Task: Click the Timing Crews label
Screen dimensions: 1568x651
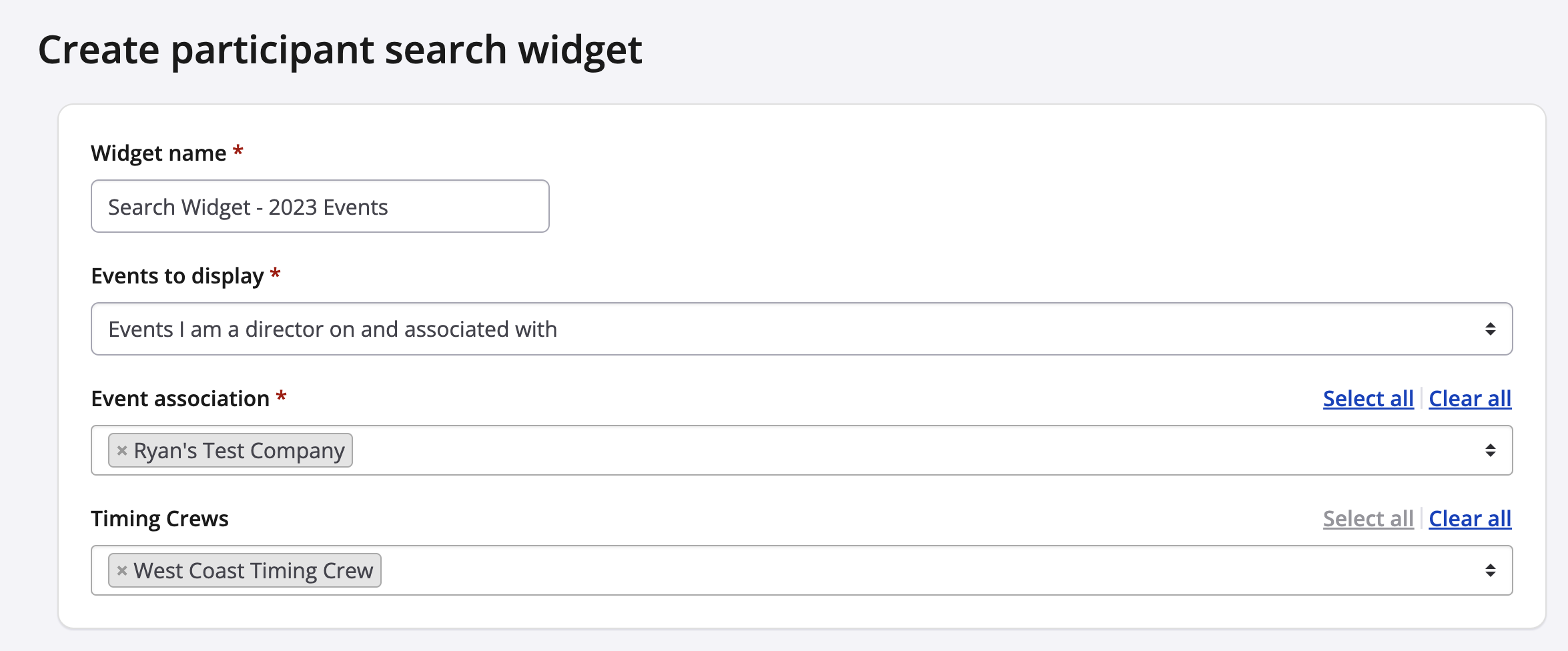Action: [x=159, y=519]
